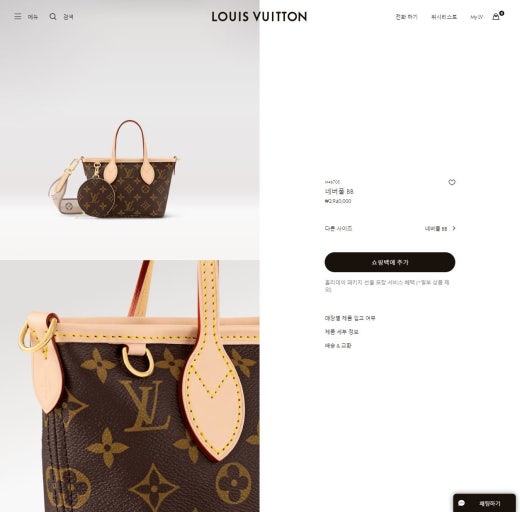Expand 제품 세부 정보 section
Viewport: 520px width, 512px height.
click(342, 332)
